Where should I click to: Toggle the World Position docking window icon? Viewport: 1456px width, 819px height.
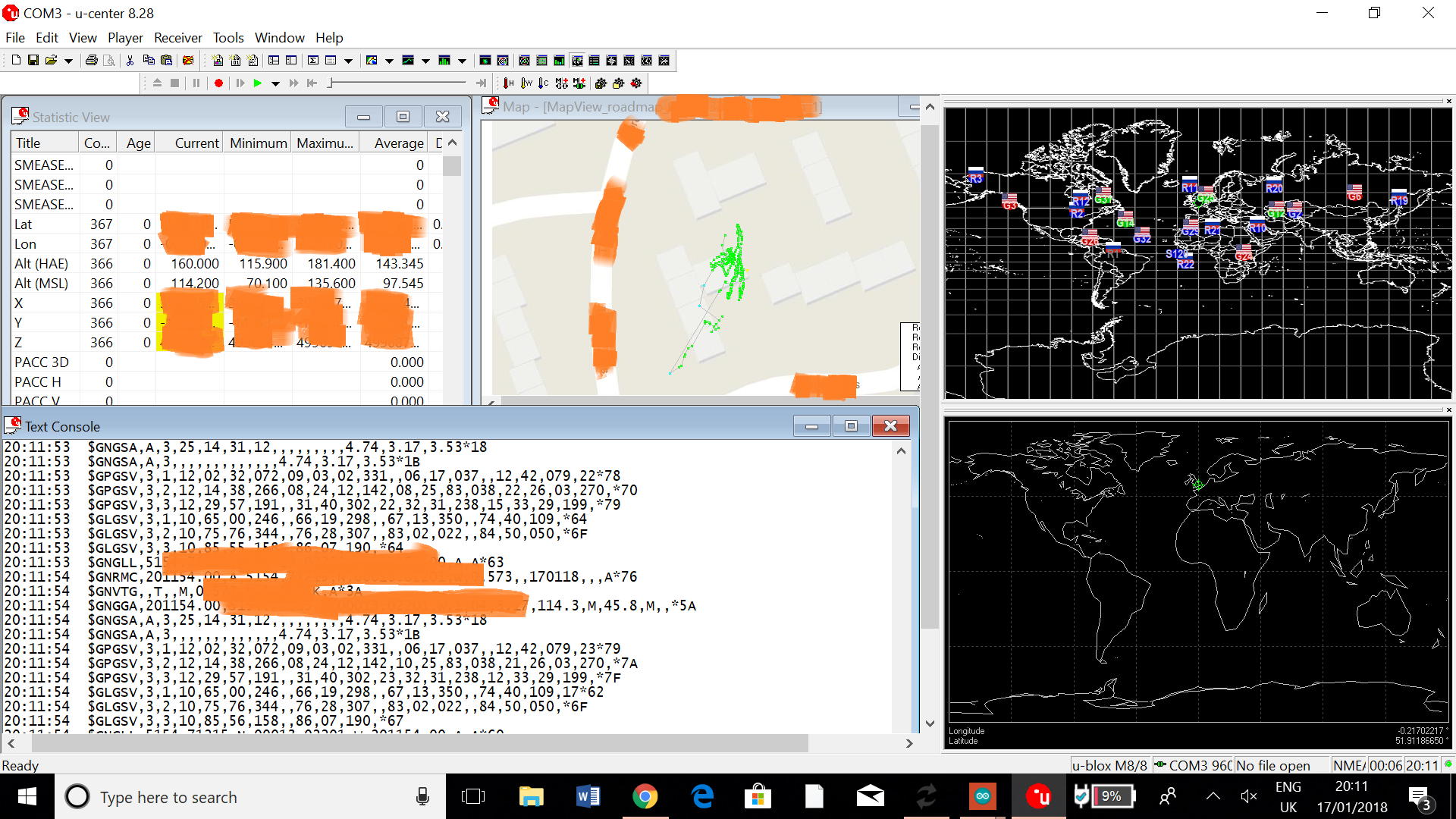point(577,60)
